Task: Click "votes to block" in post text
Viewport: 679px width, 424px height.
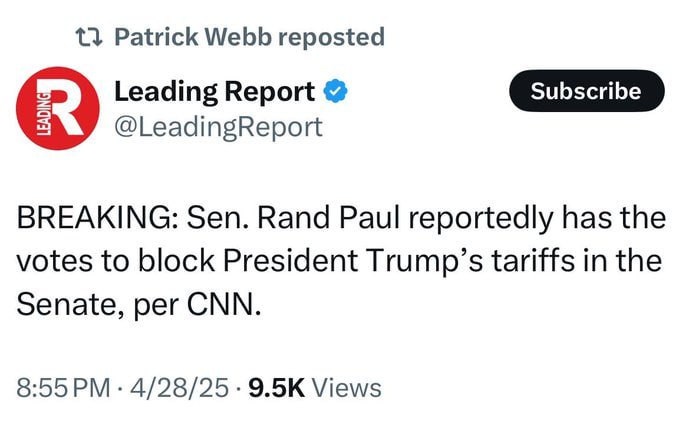Action: [x=116, y=261]
